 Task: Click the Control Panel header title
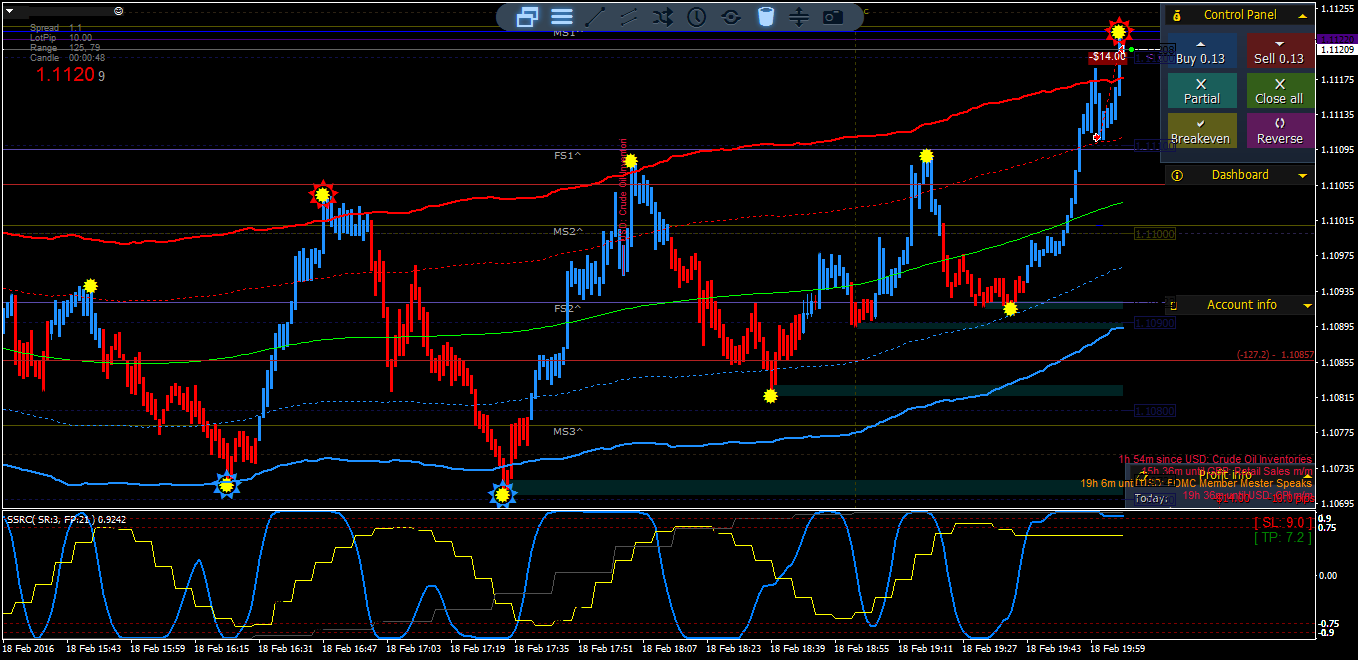click(1240, 15)
